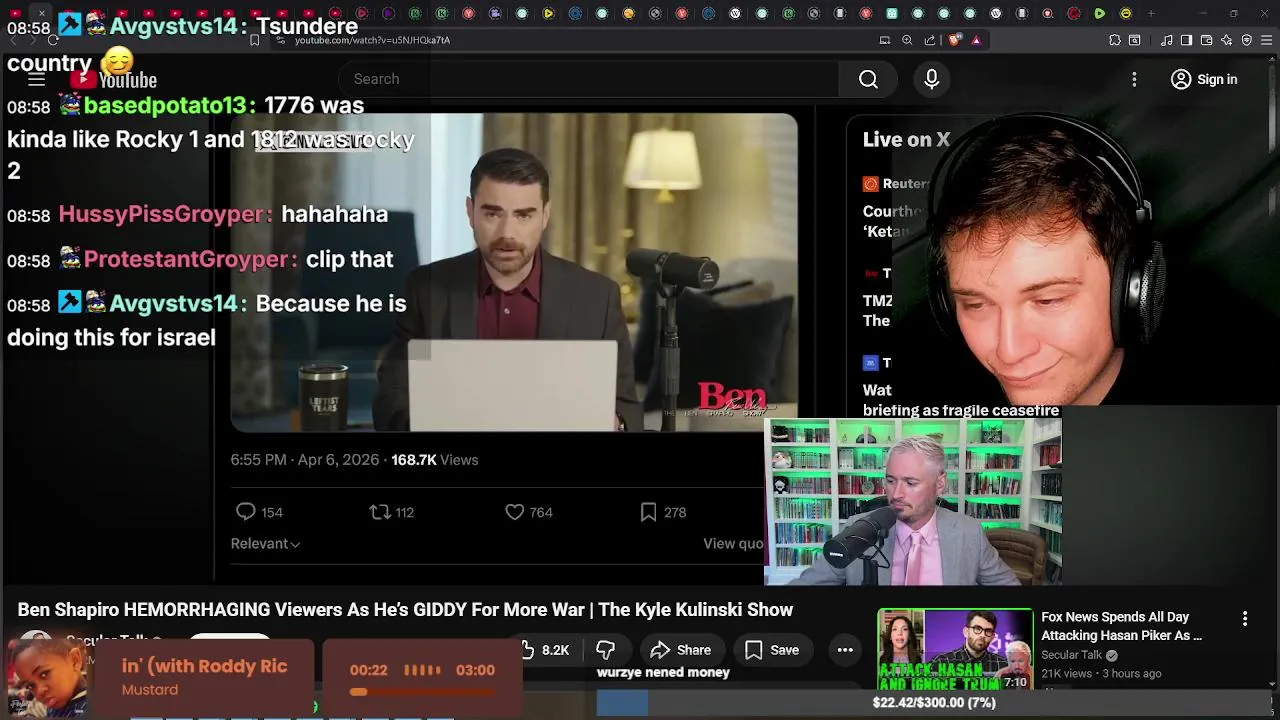
Task: Open the tweet replies, count 154
Action: (x=259, y=512)
